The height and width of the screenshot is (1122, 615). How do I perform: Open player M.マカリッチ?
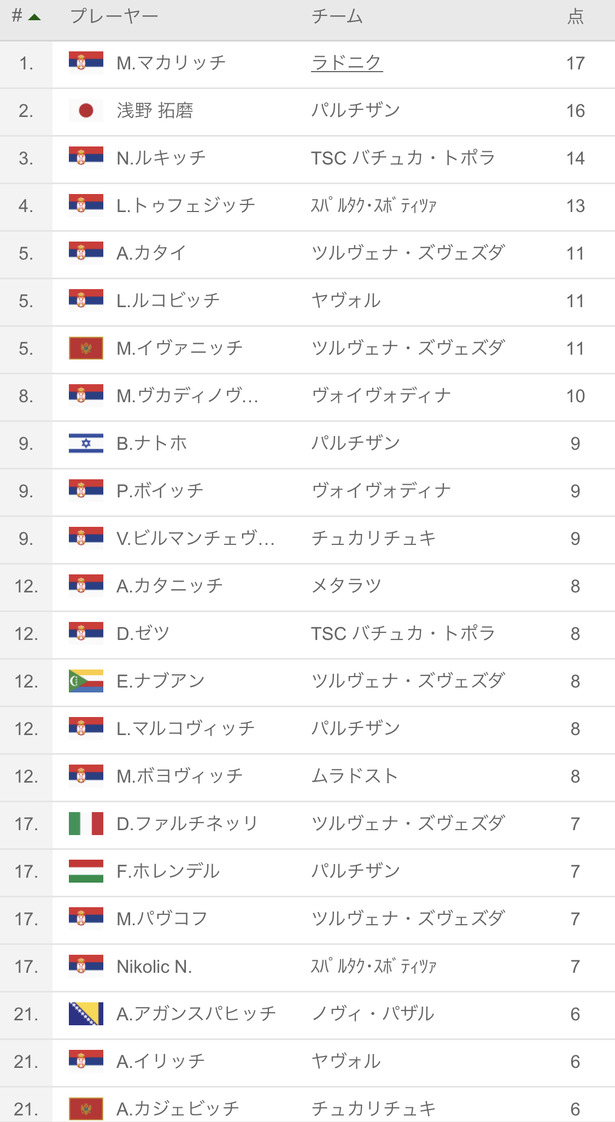click(171, 63)
